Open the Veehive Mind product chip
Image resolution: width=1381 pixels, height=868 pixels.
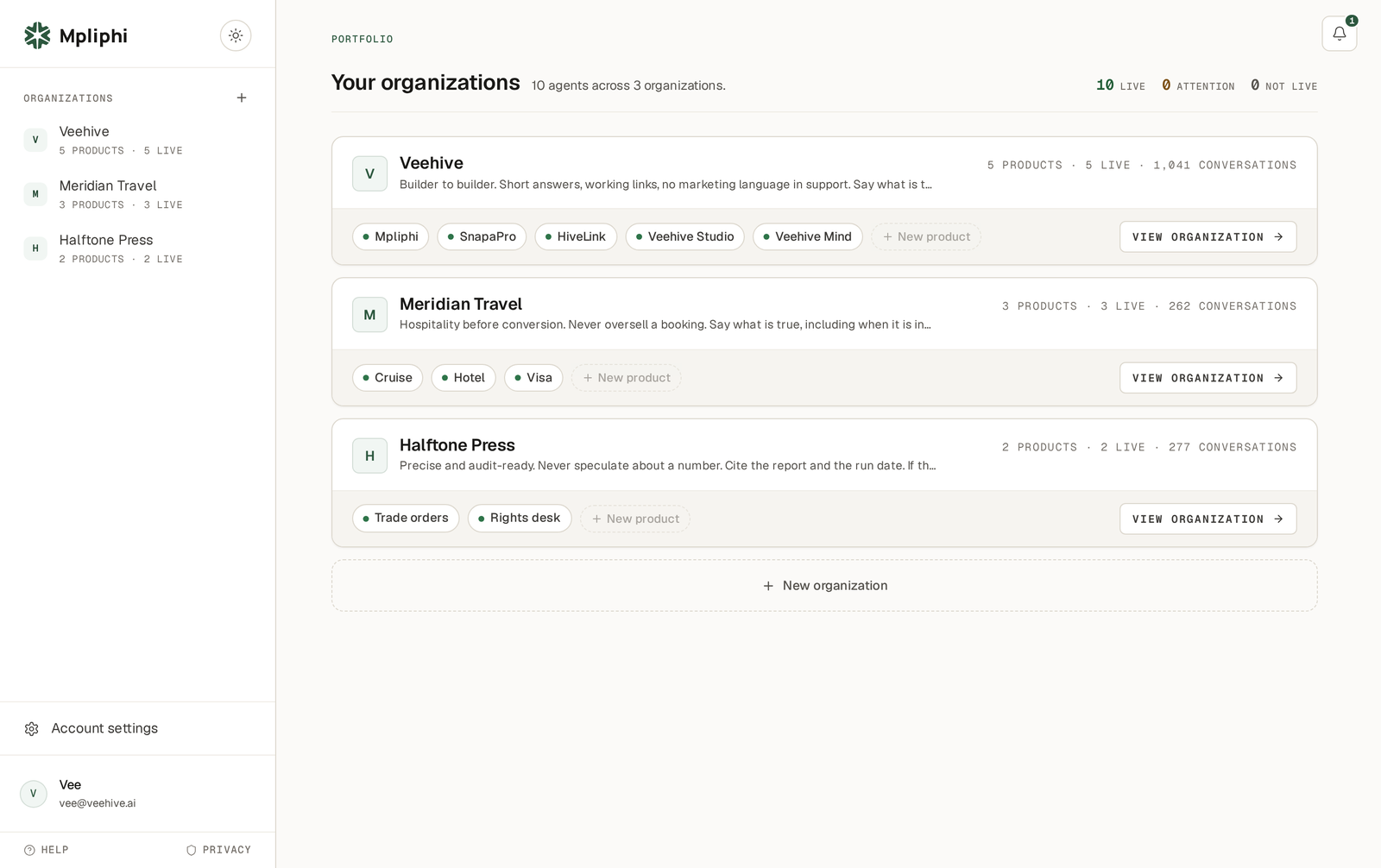pyautogui.click(x=807, y=236)
